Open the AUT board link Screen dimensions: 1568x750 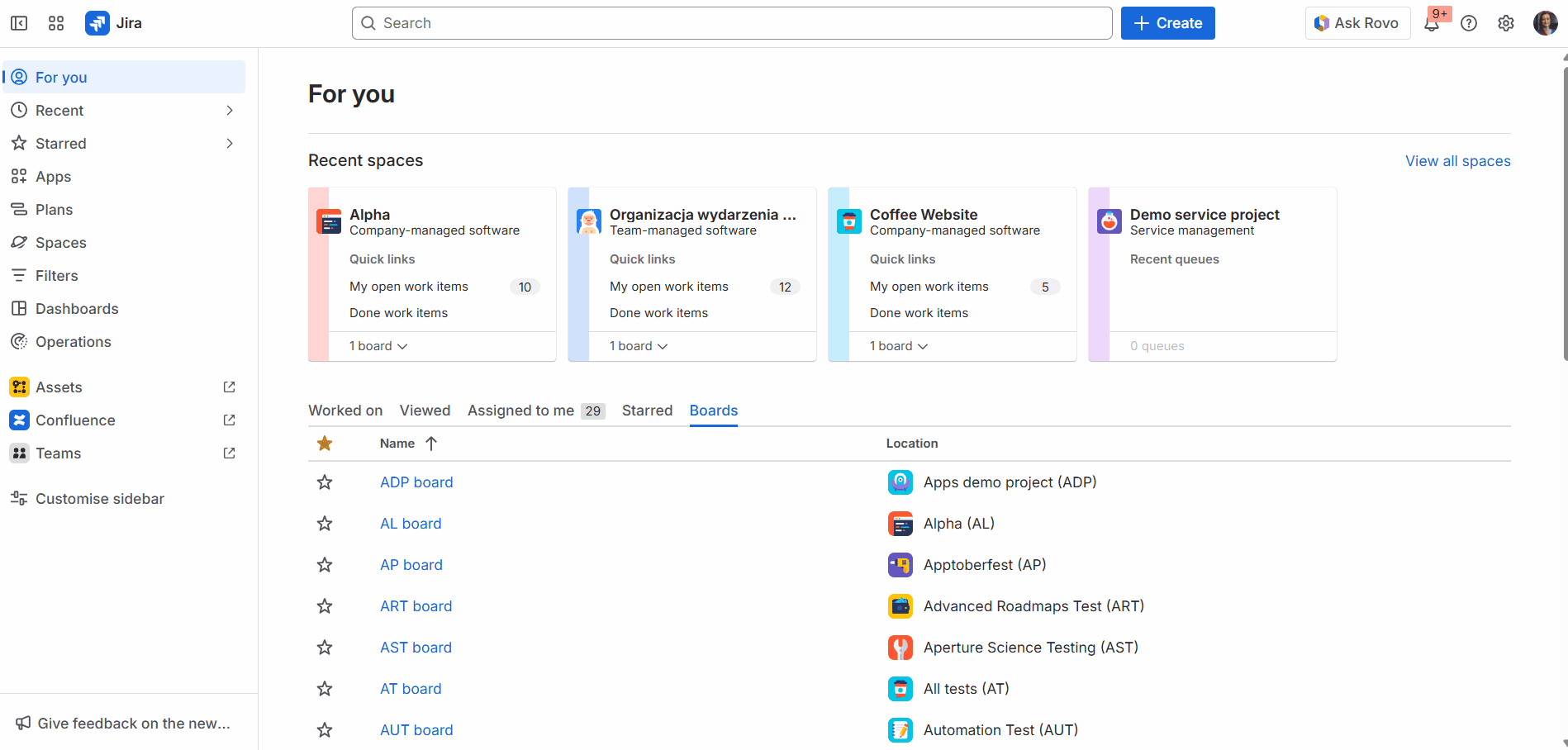[416, 729]
